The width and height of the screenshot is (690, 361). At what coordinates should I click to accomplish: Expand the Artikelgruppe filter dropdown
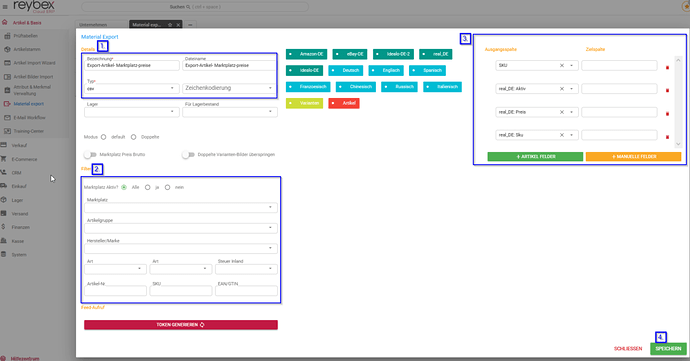click(x=181, y=228)
